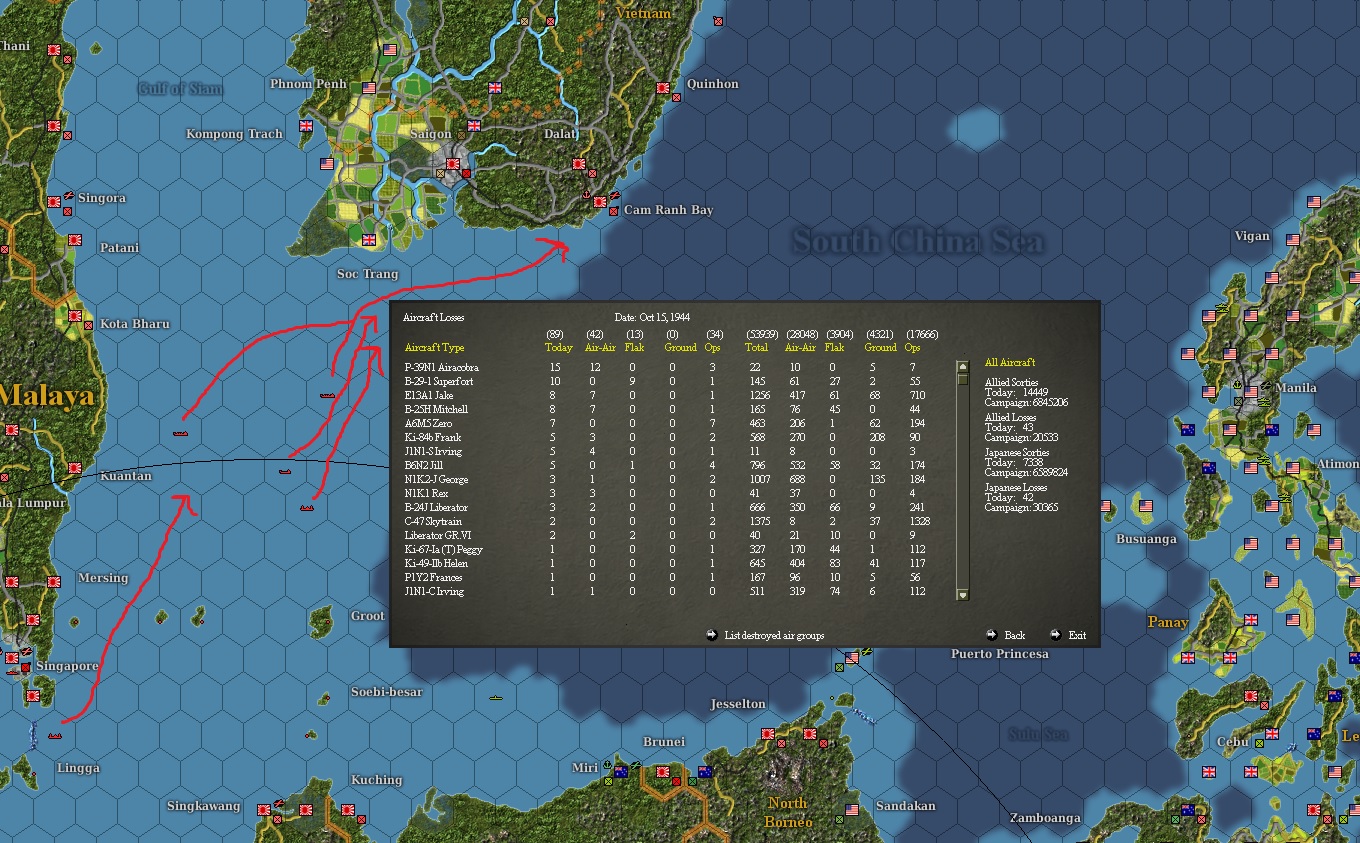Click the E13A1 Jake entry
The image size is (1360, 843).
[x=666, y=396]
